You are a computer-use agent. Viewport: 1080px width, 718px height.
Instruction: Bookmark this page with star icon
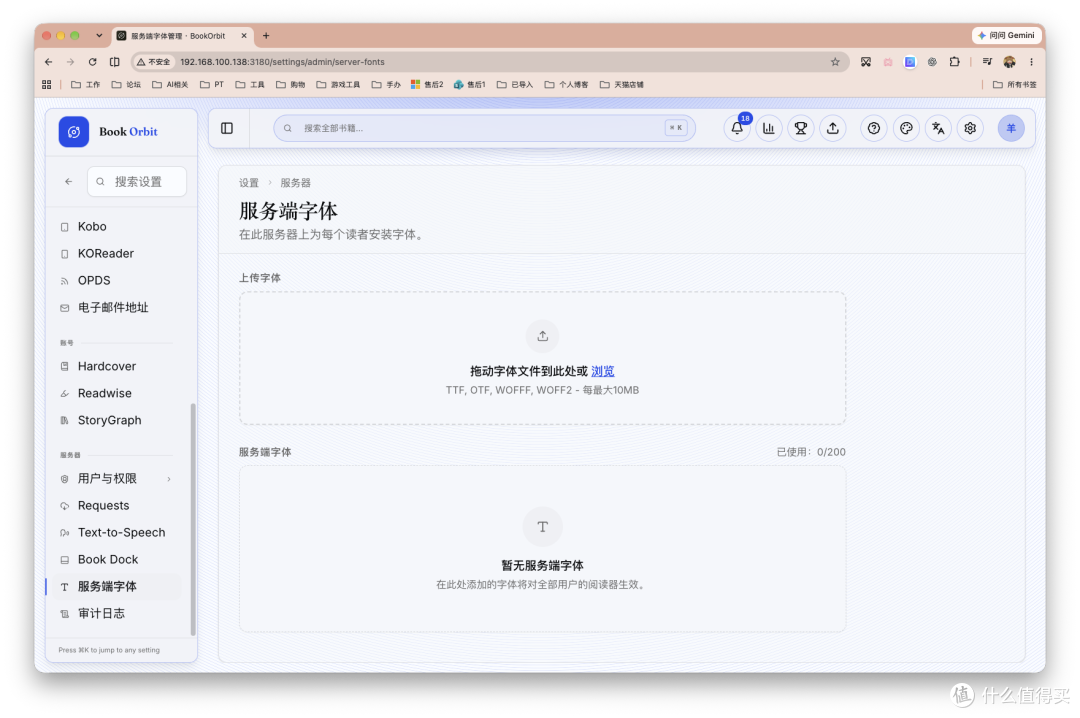point(835,62)
